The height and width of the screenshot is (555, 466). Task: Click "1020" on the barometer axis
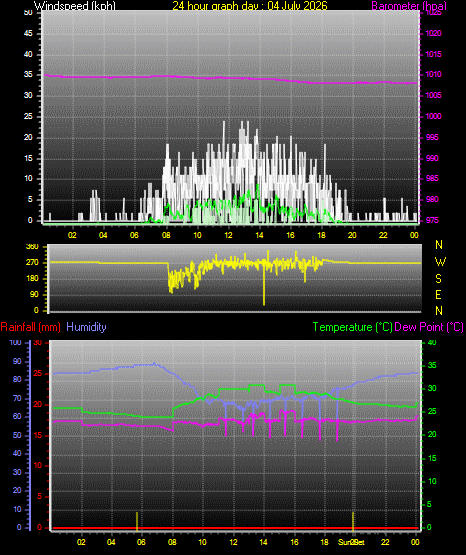(433, 33)
